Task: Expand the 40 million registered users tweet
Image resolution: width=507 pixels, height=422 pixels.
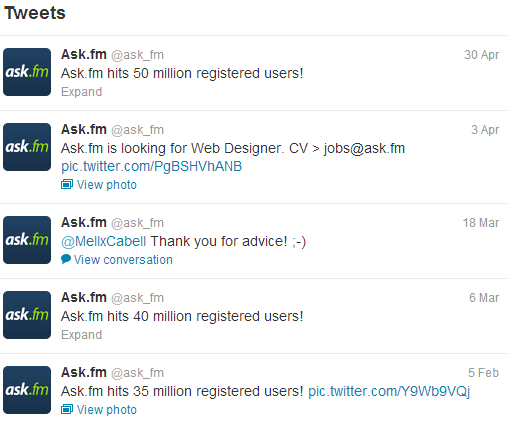Action: [81, 335]
